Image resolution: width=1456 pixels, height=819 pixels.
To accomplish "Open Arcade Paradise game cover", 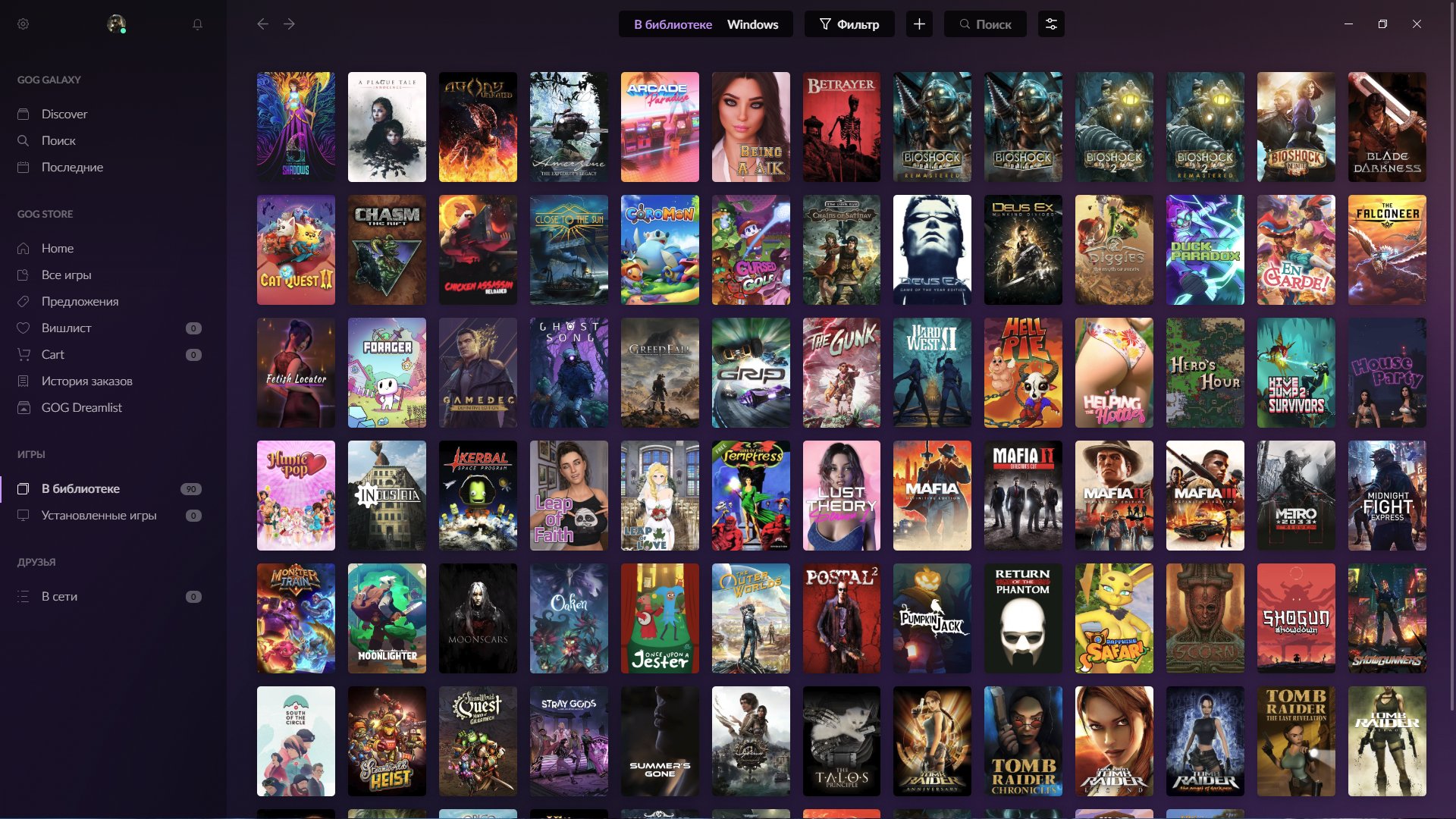I will coord(660,127).
